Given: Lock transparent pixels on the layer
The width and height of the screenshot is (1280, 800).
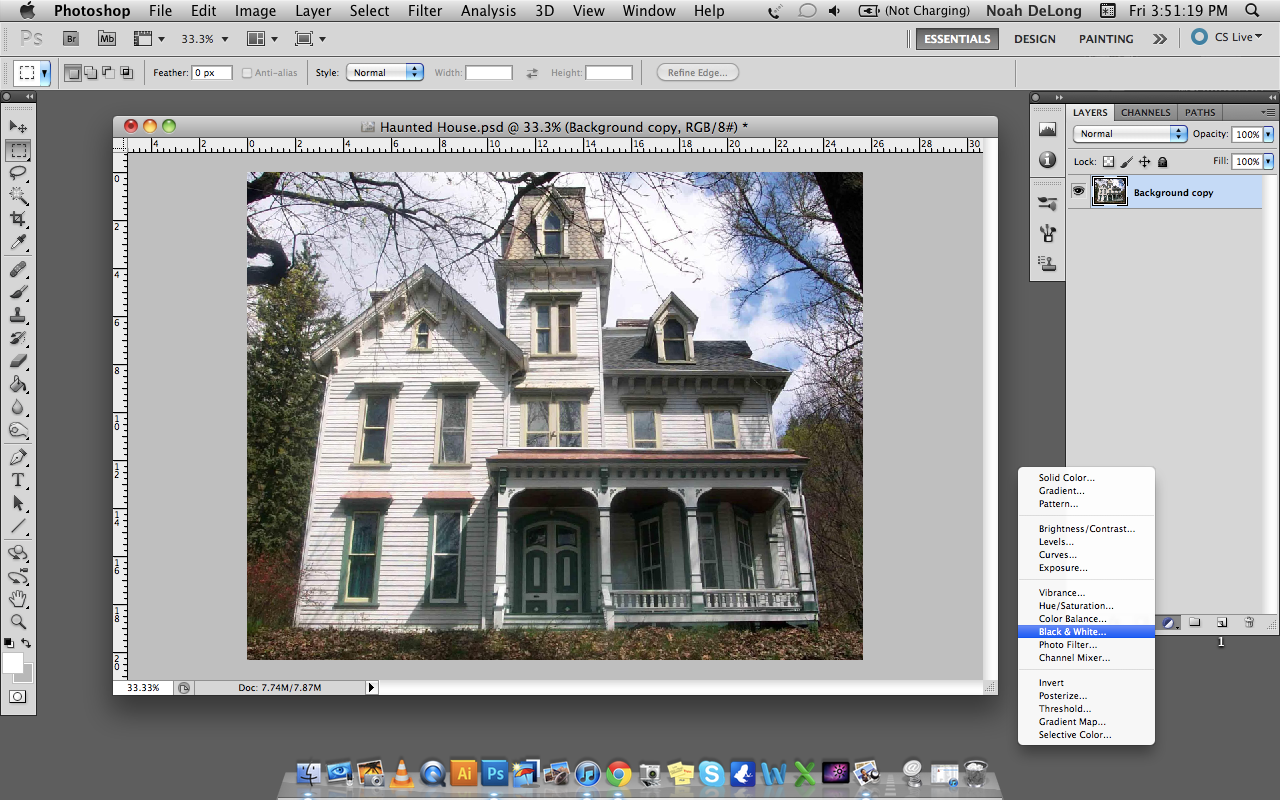Looking at the screenshot, I should click(1109, 161).
